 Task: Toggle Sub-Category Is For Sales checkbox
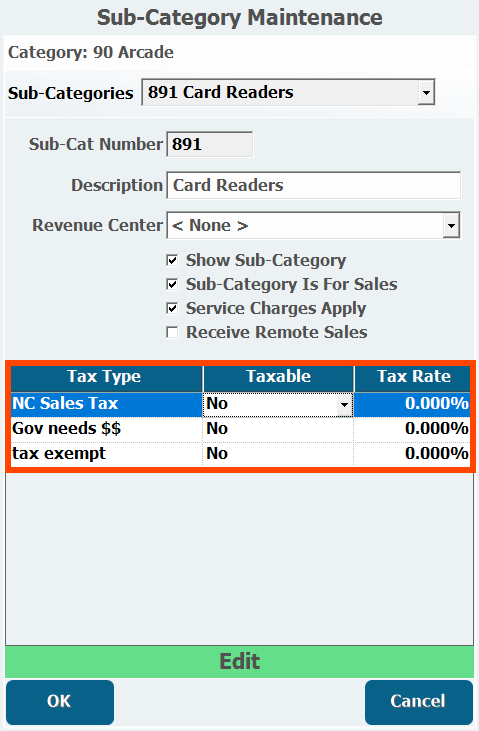click(x=172, y=284)
